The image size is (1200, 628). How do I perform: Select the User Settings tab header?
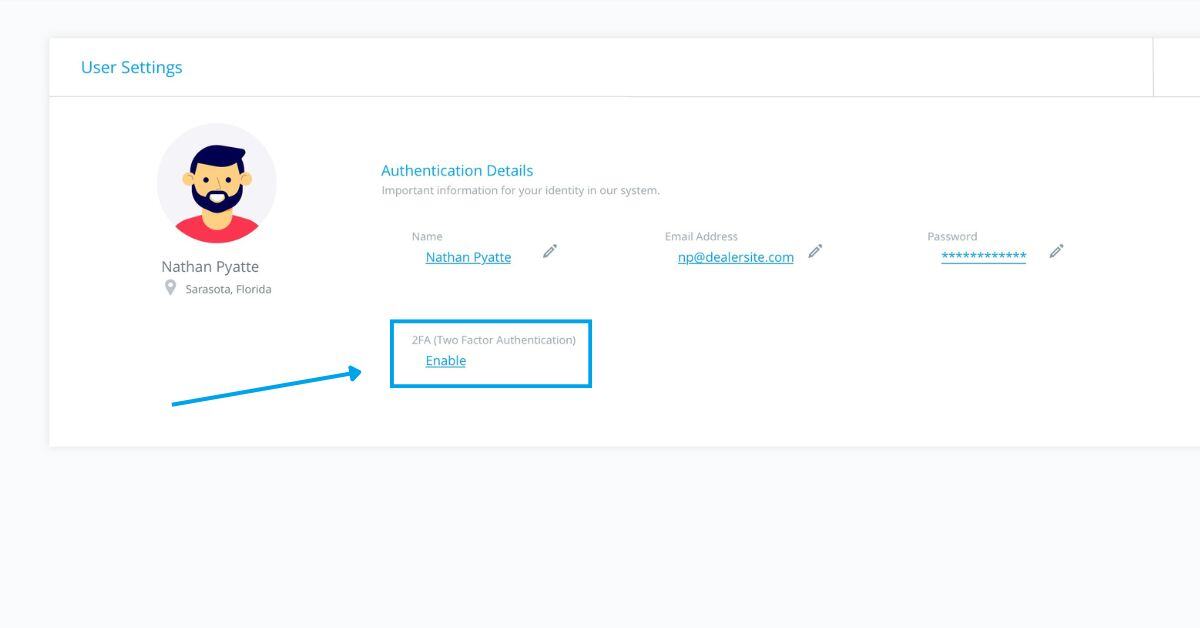pos(131,67)
